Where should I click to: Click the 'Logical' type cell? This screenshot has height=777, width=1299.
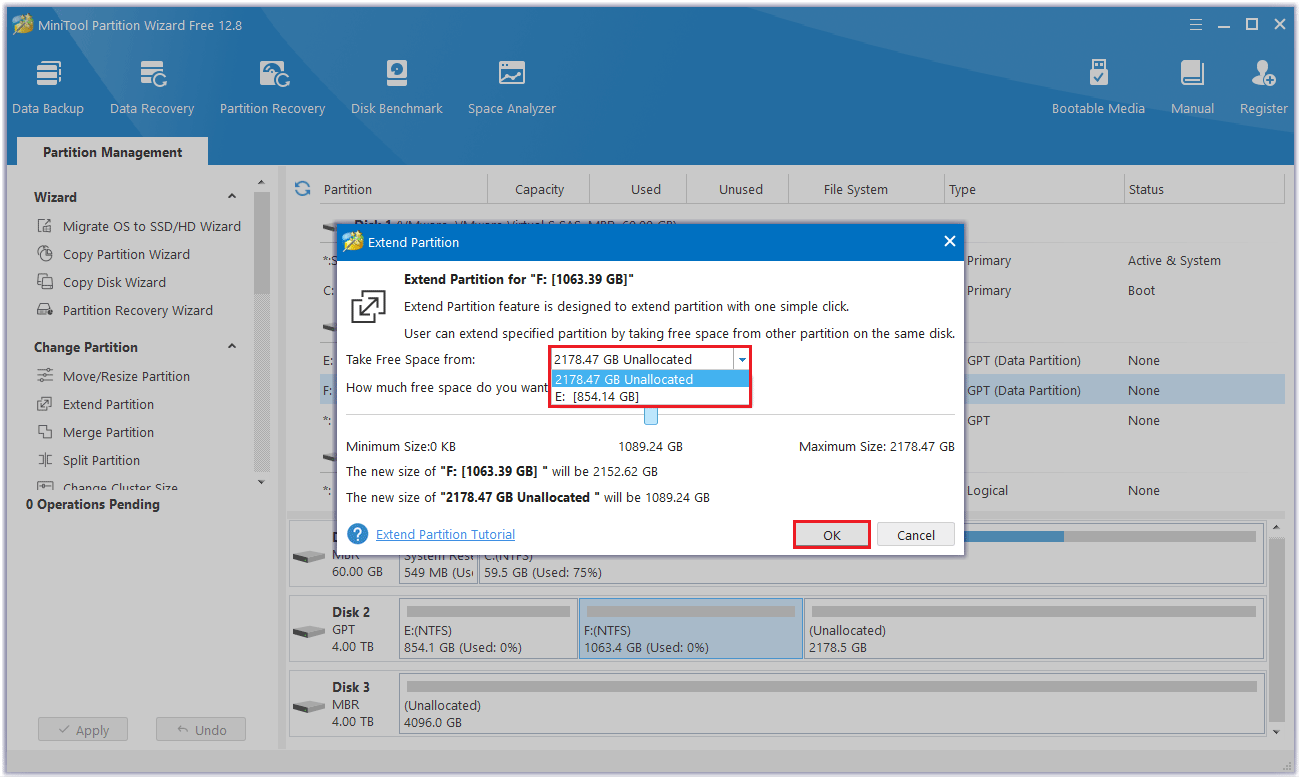tap(987, 490)
